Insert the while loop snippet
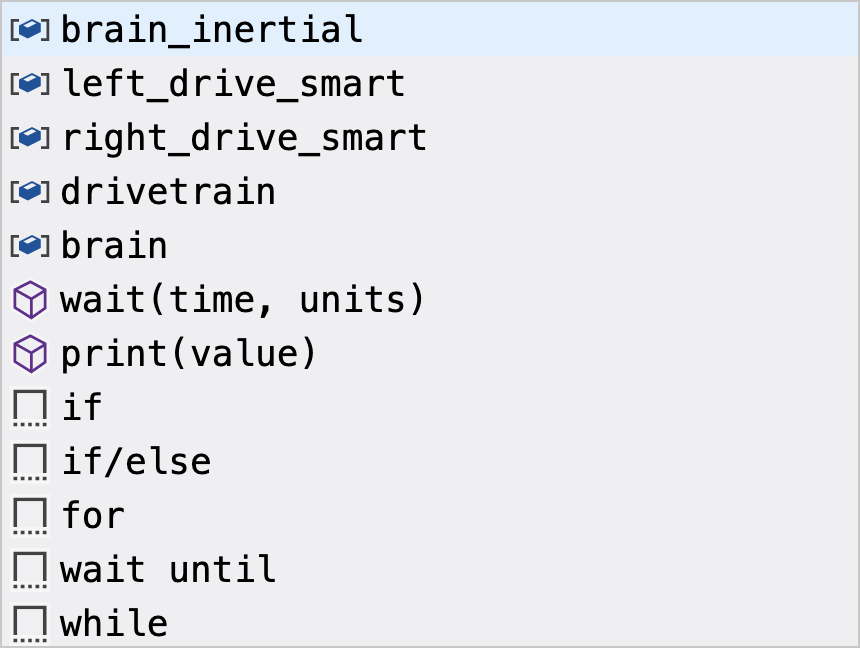The image size is (860, 648). click(x=113, y=622)
